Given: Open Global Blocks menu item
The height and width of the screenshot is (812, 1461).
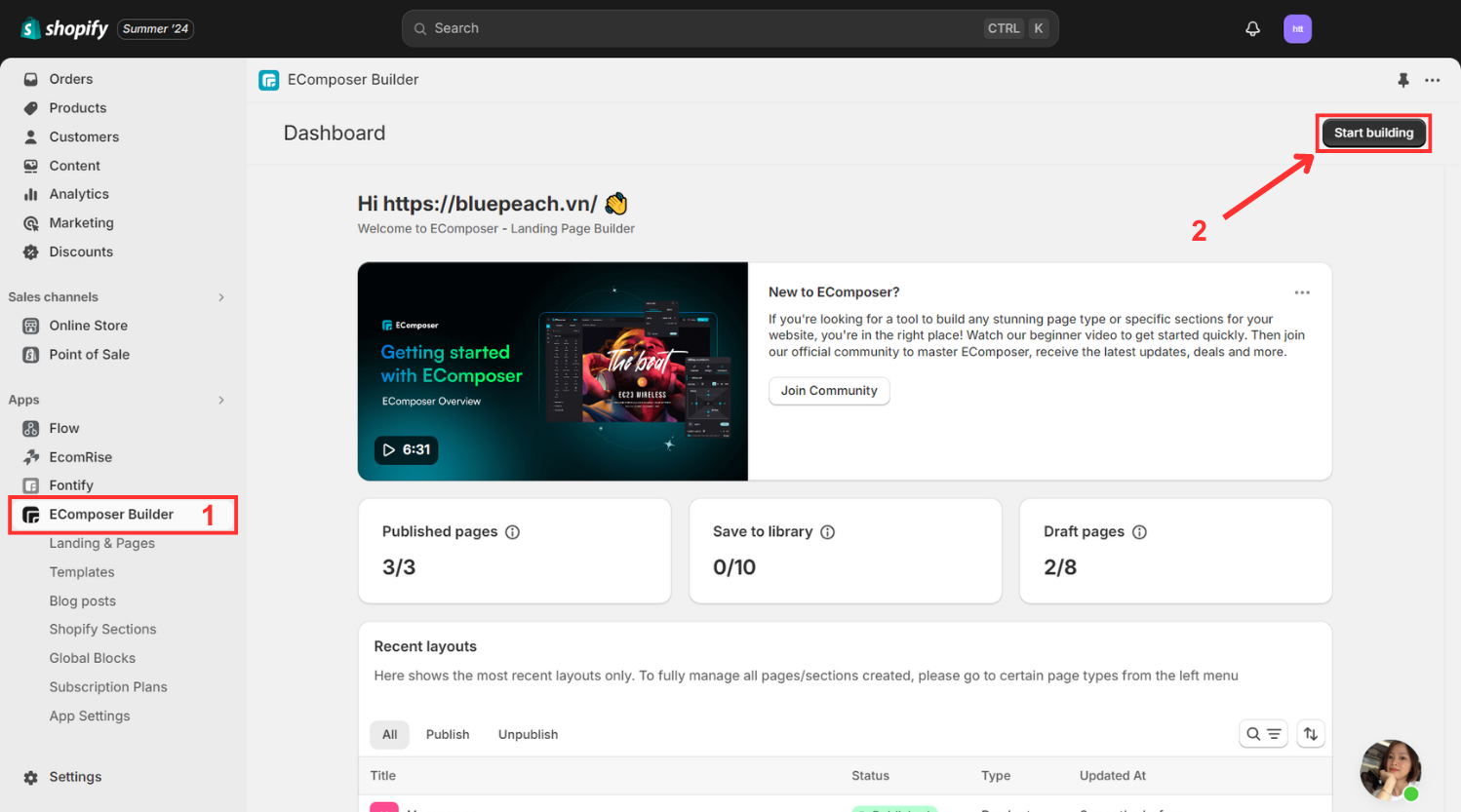Looking at the screenshot, I should coord(93,658).
